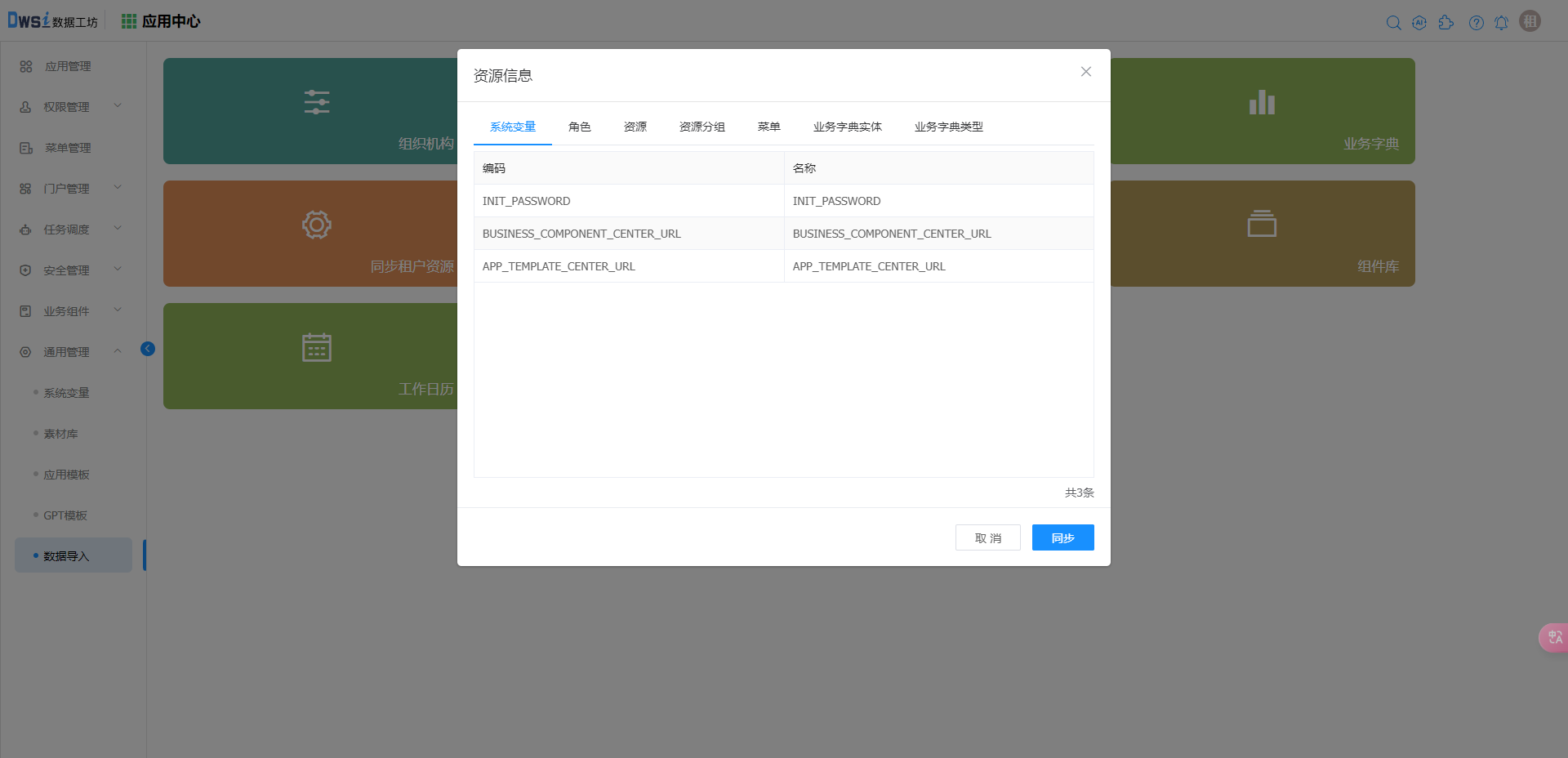Switch to the 业务字典实体 tab
The image size is (1568, 758).
(x=847, y=127)
